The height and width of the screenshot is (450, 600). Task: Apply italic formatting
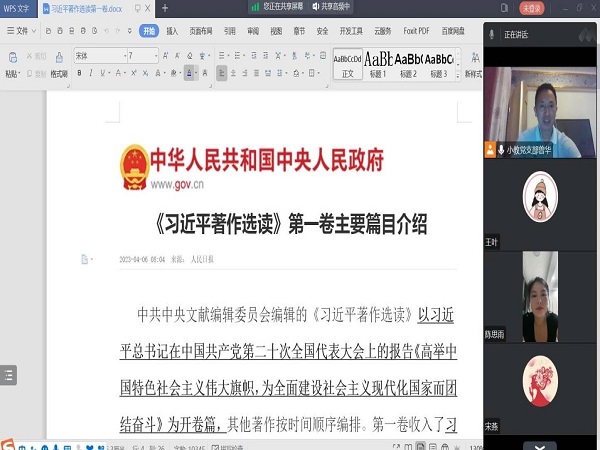91,73
